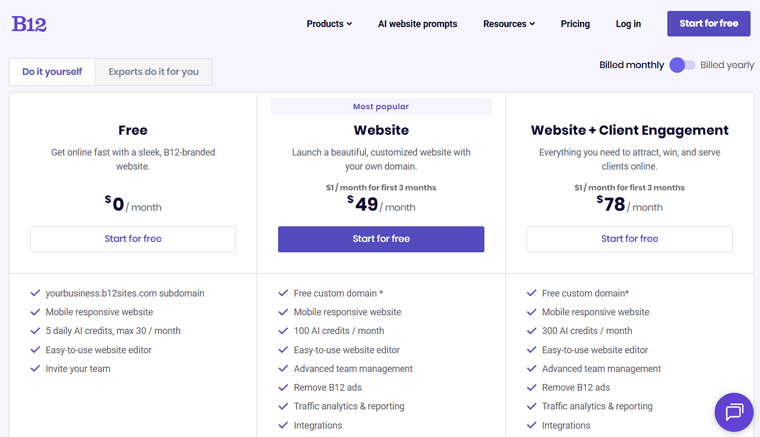Toggle billing between monthly and yearly
This screenshot has height=437, width=760.
[x=682, y=65]
